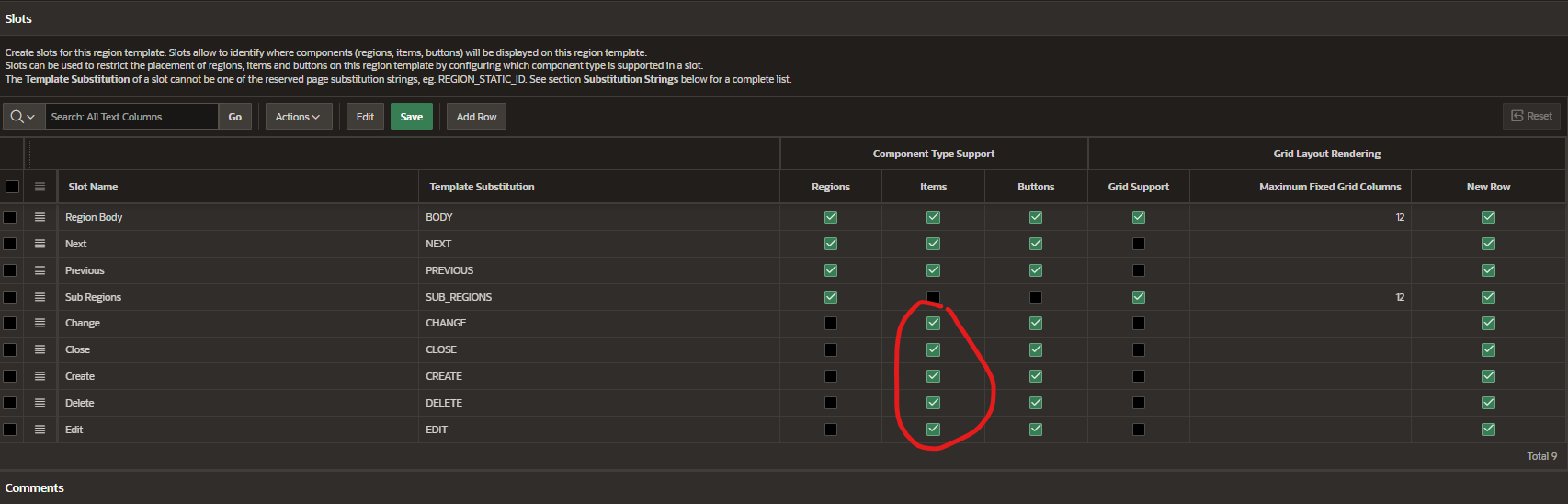Open Template Substitution column header menu

pos(482,187)
